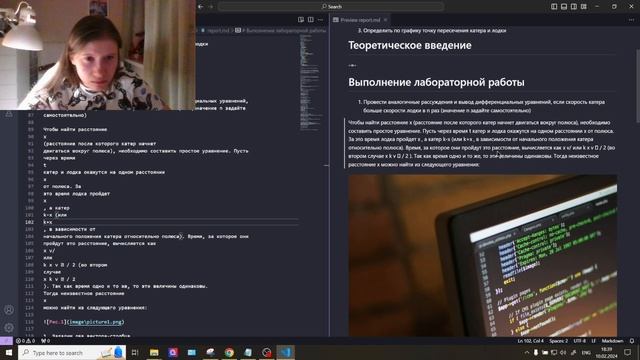Open the ports forwarded status item
Screen dimensions: 640x360
pyautogui.click(x=45, y=341)
